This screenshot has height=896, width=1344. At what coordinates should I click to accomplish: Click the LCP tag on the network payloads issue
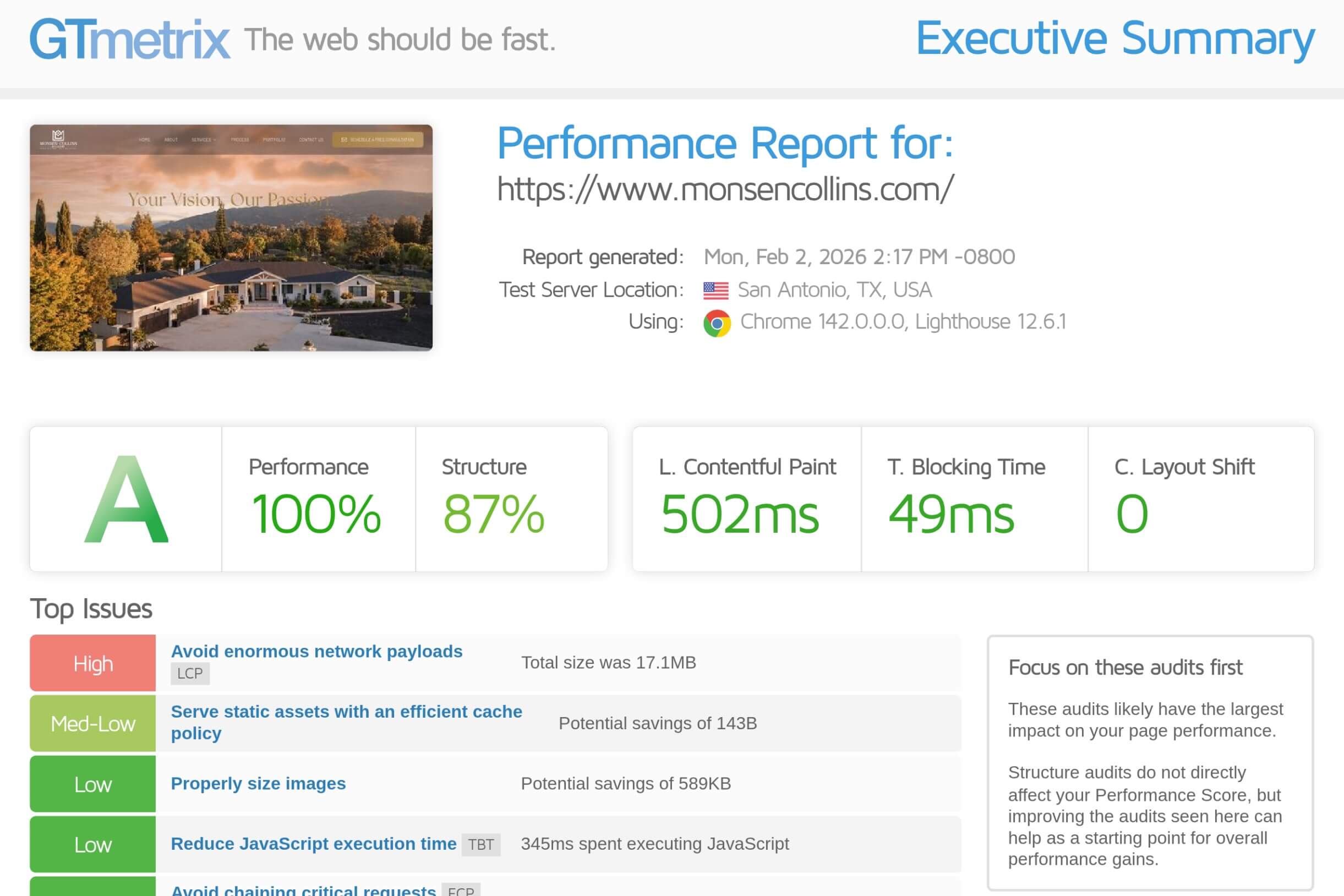click(x=190, y=673)
